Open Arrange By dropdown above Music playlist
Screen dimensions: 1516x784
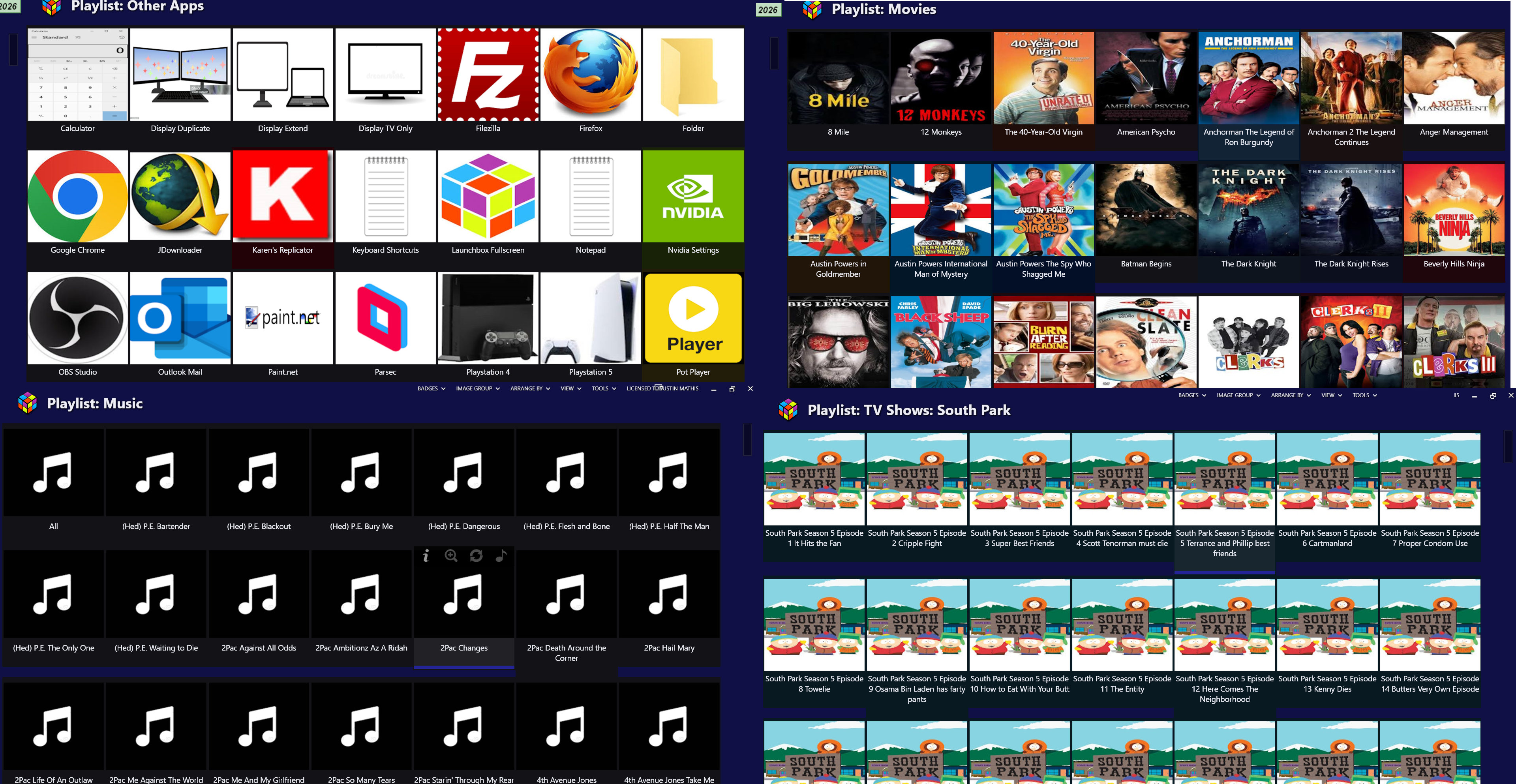click(530, 388)
